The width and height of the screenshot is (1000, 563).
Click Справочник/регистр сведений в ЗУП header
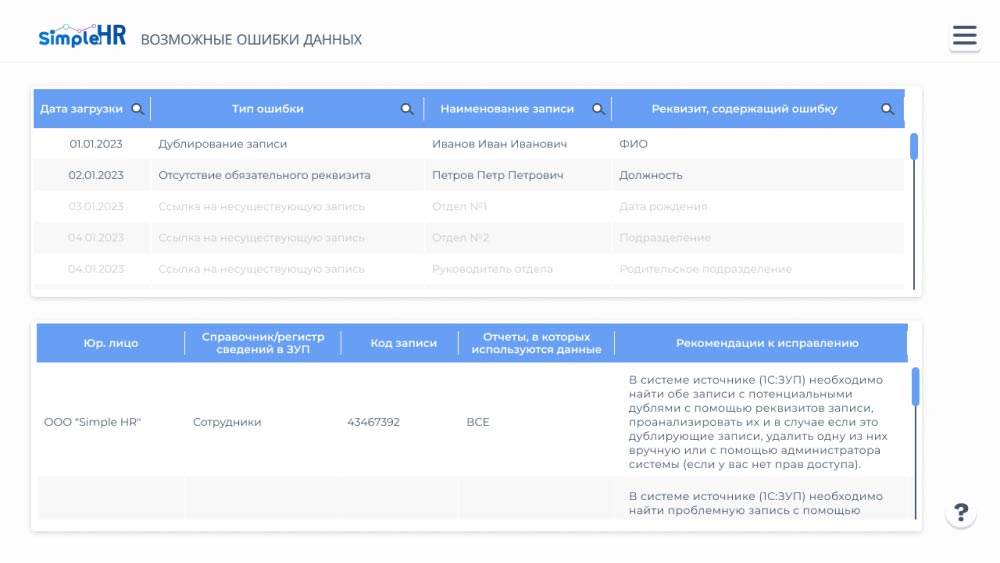(263, 343)
